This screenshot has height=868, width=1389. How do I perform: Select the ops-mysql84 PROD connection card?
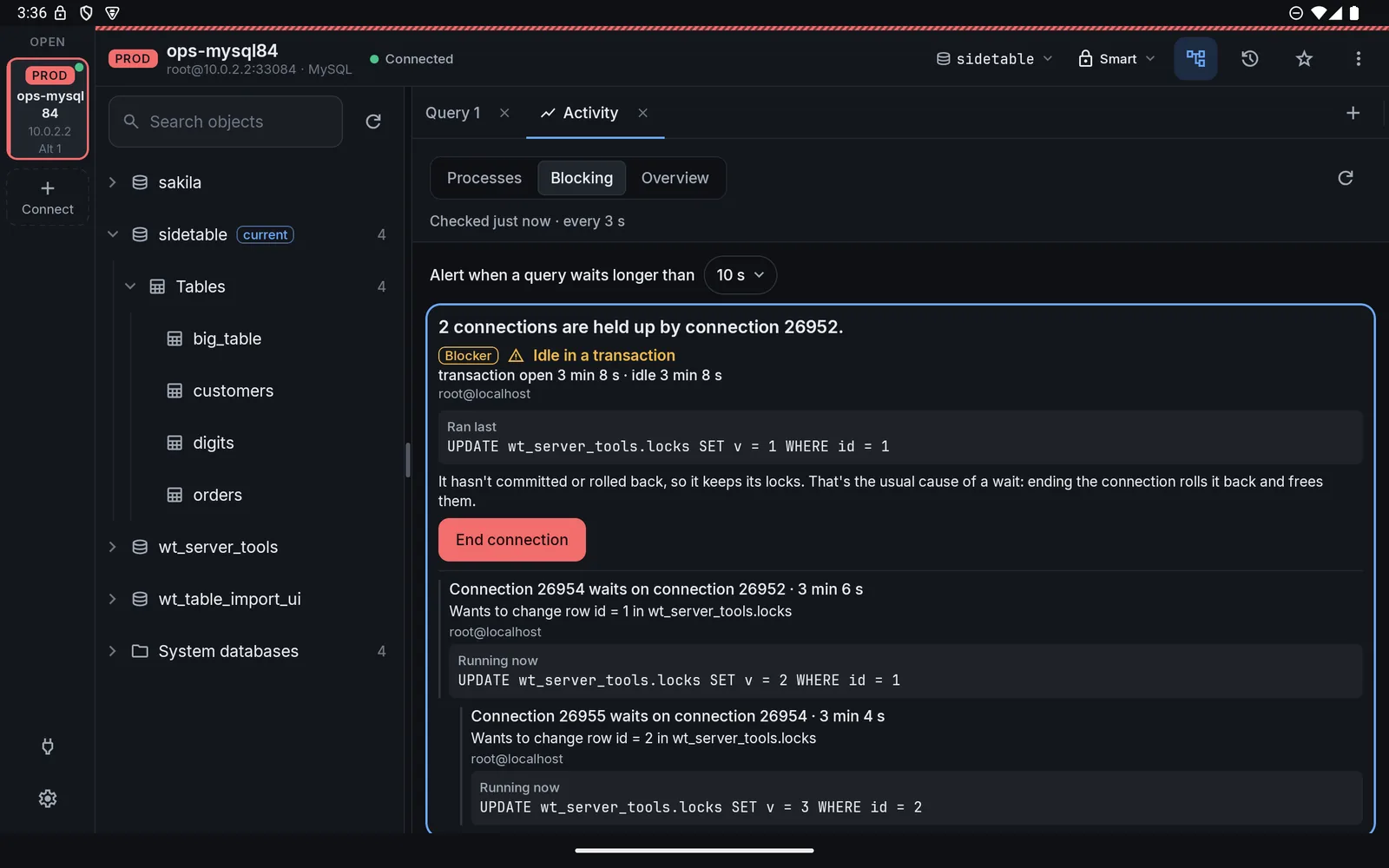49,109
